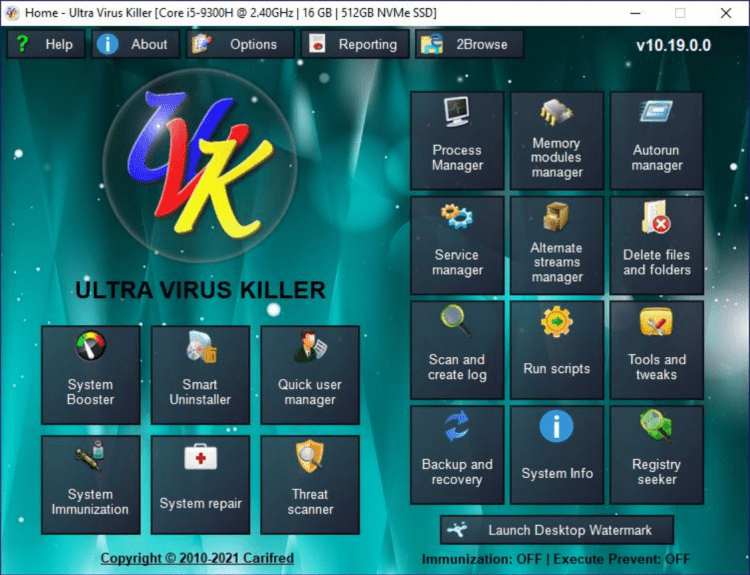Click the Immunization and Execute Prevent status text
The image size is (750, 575).
point(556,559)
